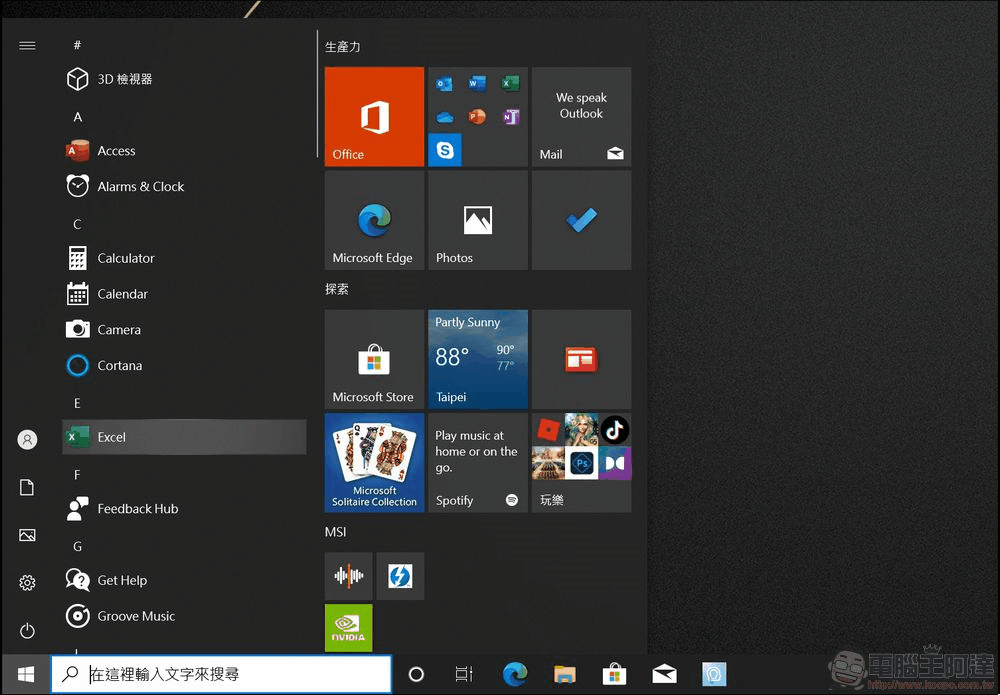The image size is (1000, 695).
Task: Click the 探索 tile group title
Action: 337,289
